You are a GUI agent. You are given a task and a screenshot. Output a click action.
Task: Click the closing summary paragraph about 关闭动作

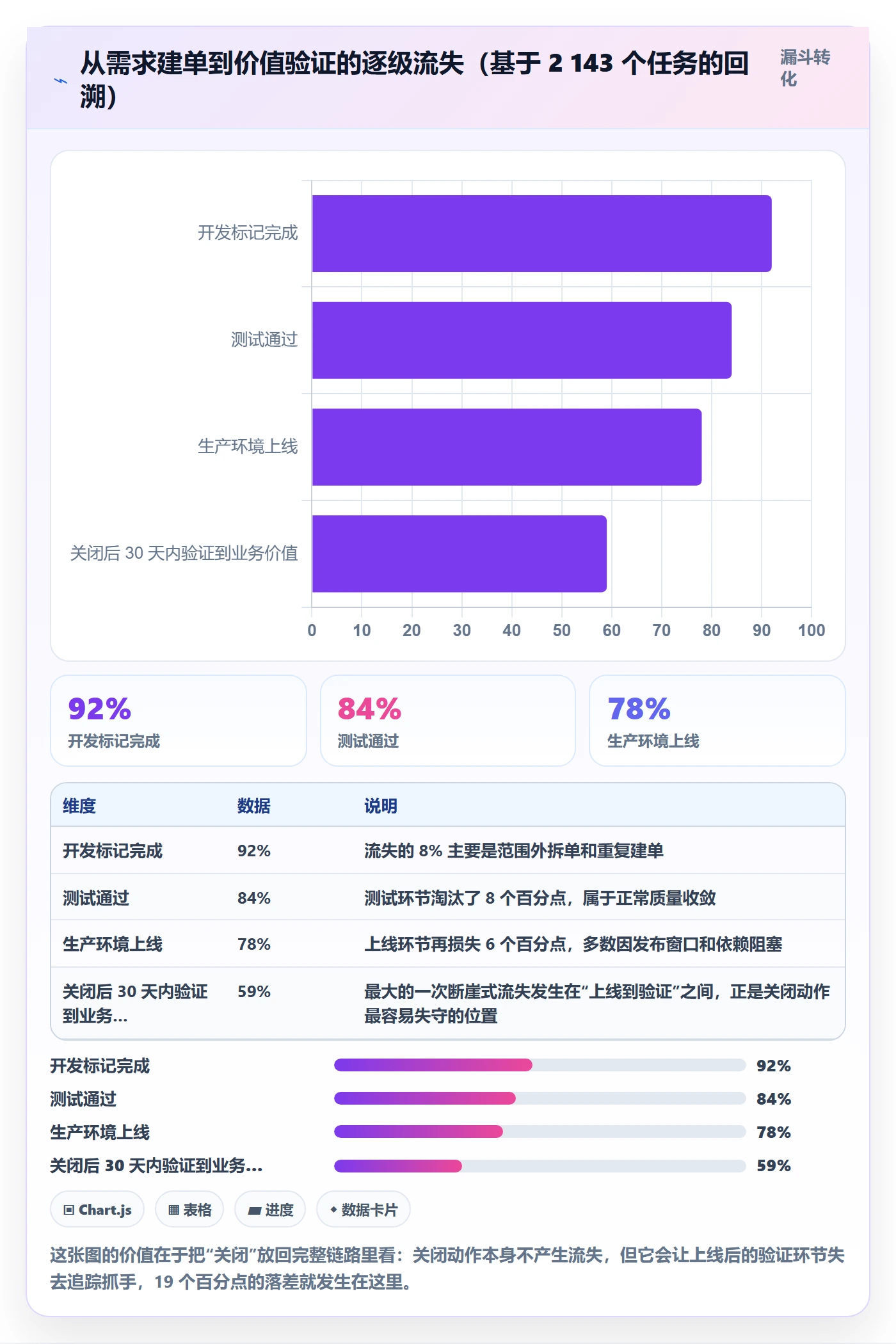[447, 1268]
